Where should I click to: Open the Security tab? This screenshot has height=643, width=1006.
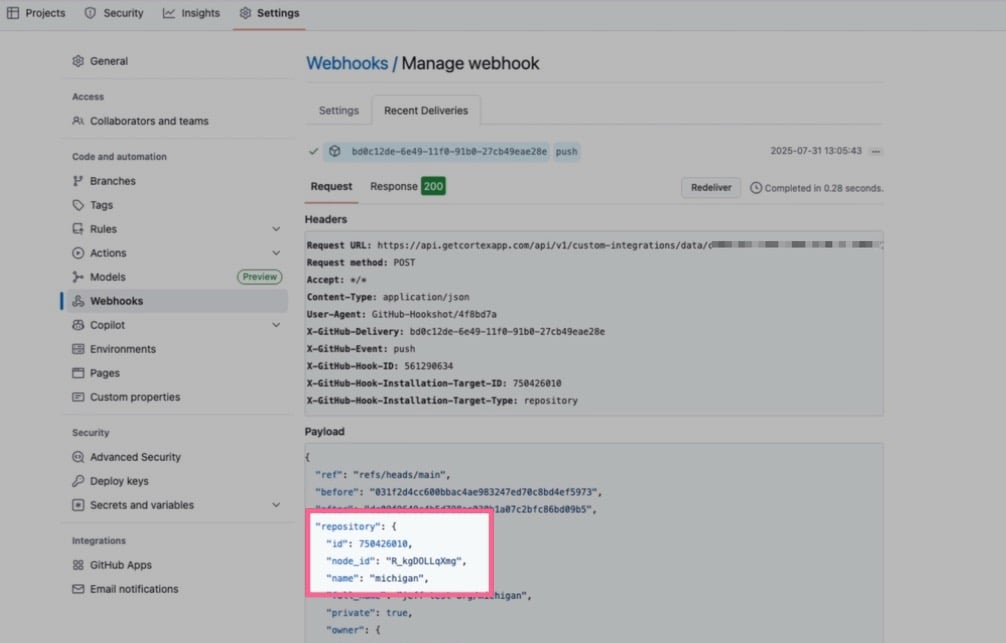pos(114,13)
